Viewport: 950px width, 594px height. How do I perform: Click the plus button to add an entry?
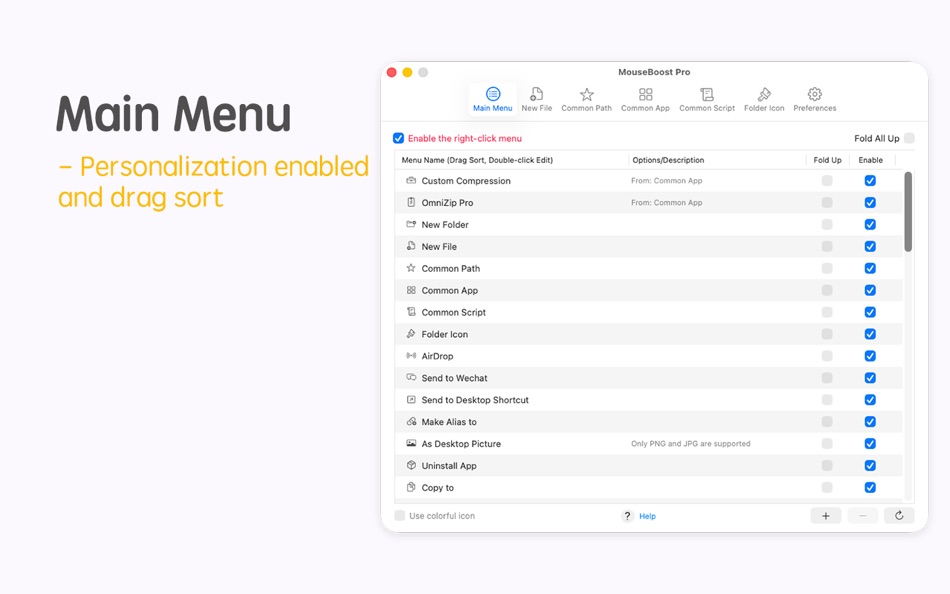tap(825, 515)
